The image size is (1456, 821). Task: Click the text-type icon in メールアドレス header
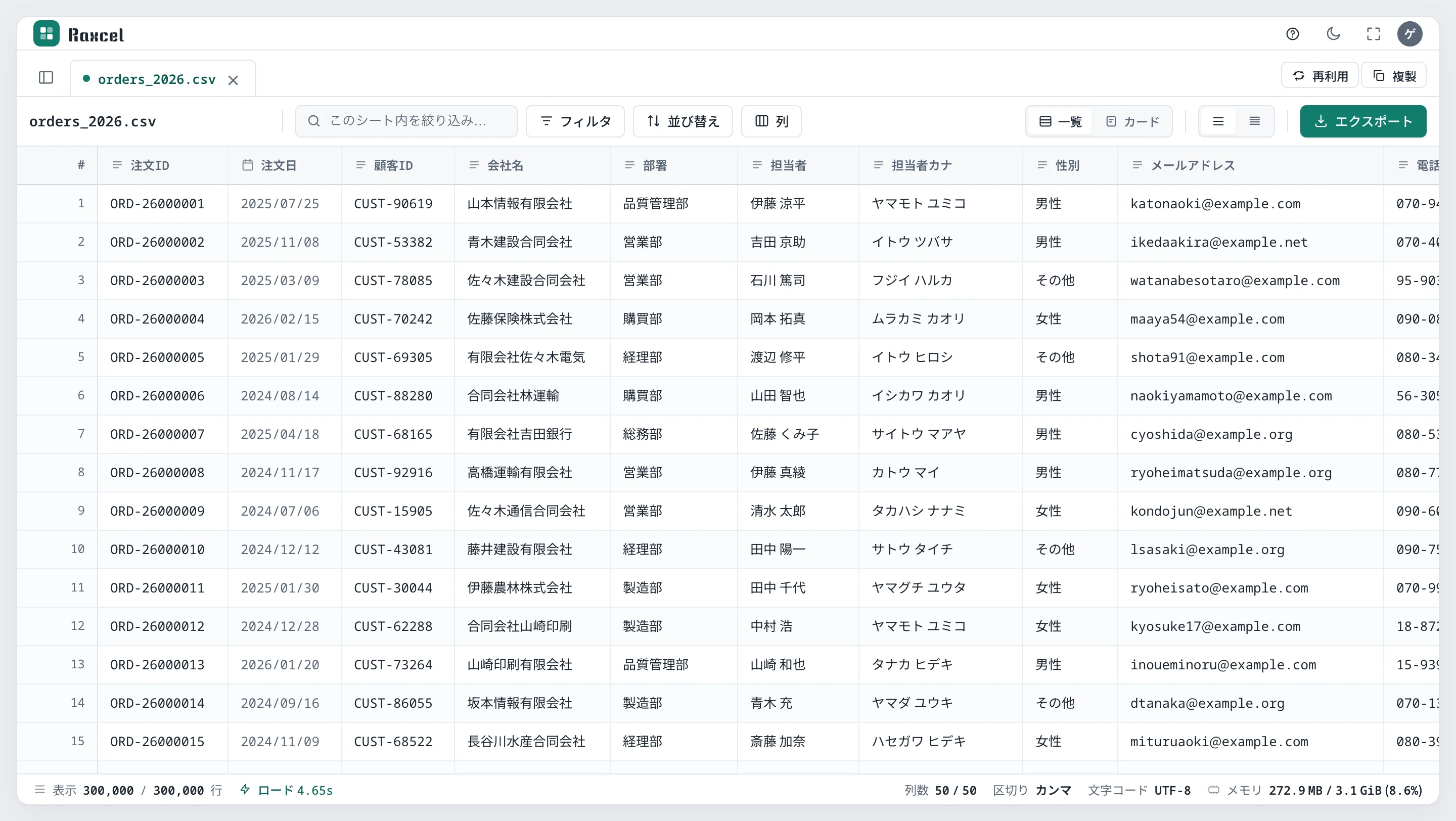pyautogui.click(x=1137, y=165)
